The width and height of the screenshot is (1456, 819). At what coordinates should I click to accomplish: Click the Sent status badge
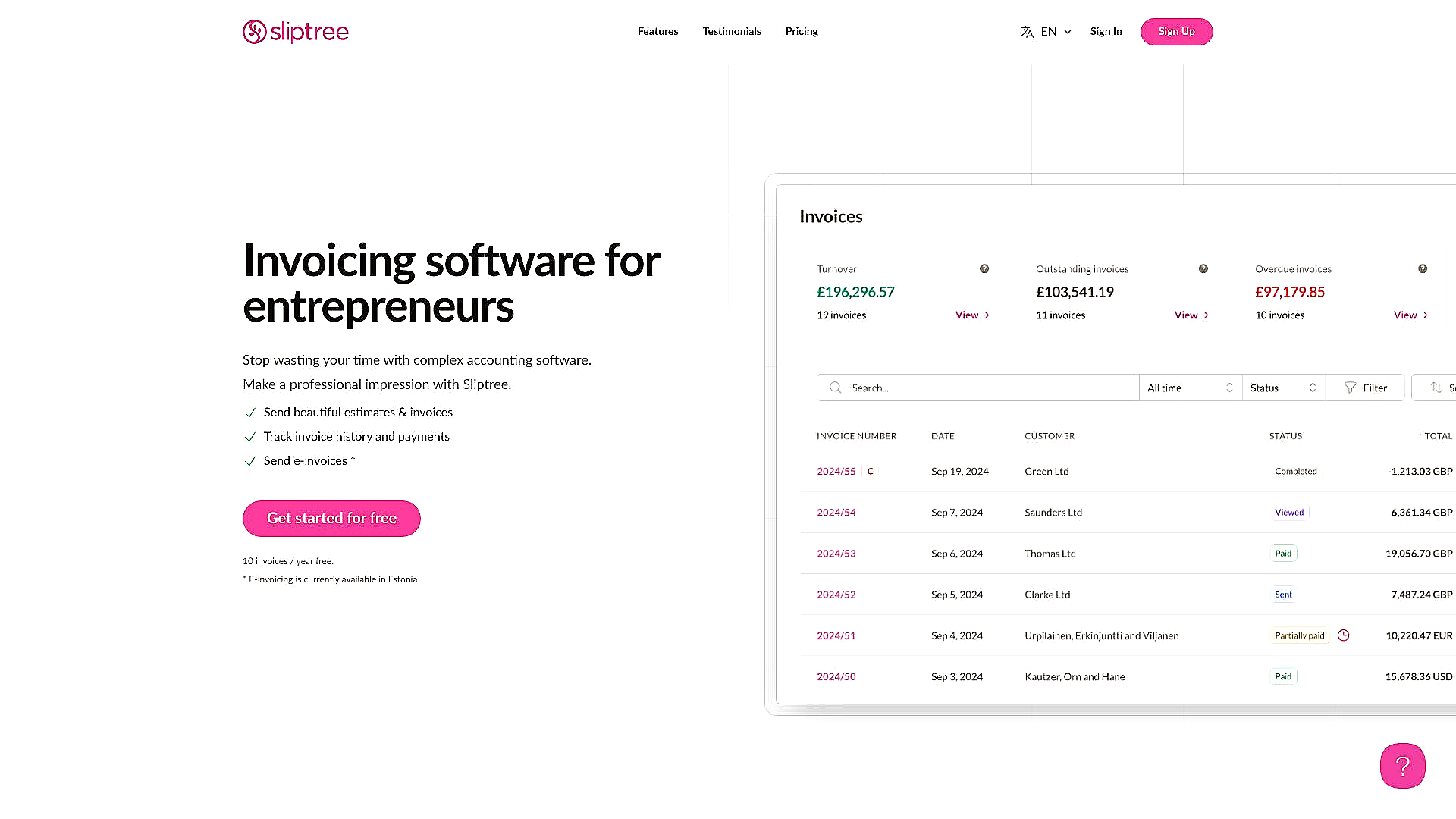(x=1283, y=595)
